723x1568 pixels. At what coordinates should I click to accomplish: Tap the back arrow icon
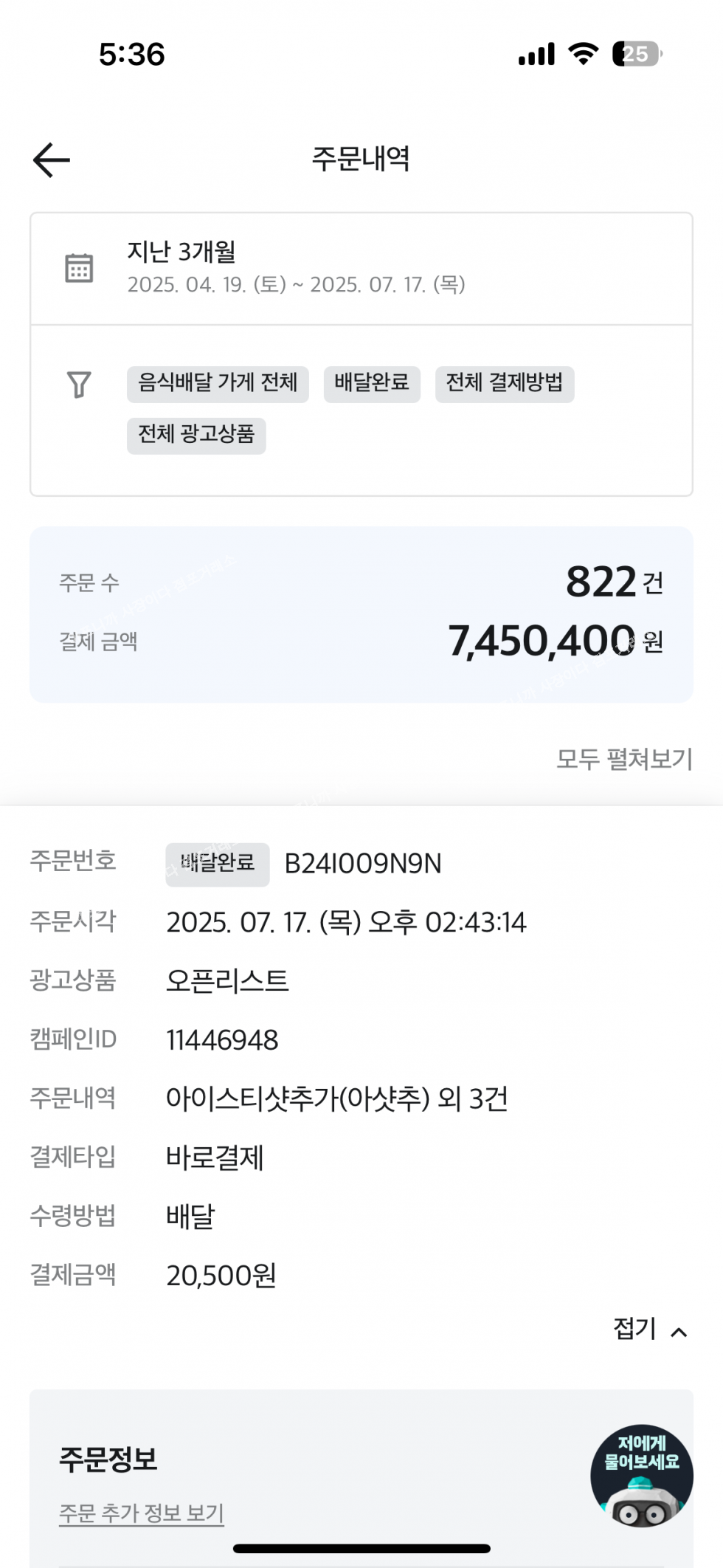pos(52,159)
